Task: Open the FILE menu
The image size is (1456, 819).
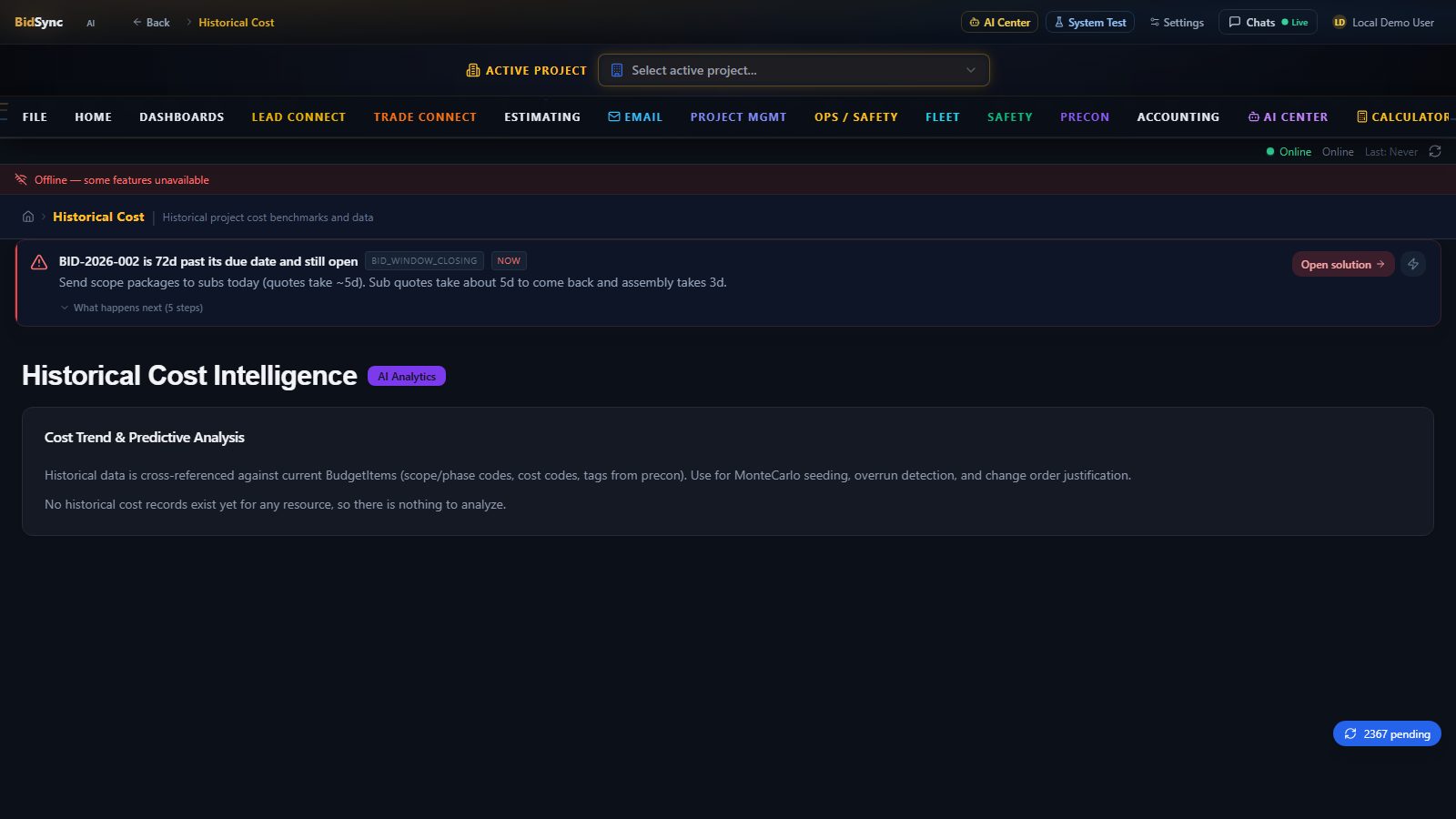Action: 35,116
